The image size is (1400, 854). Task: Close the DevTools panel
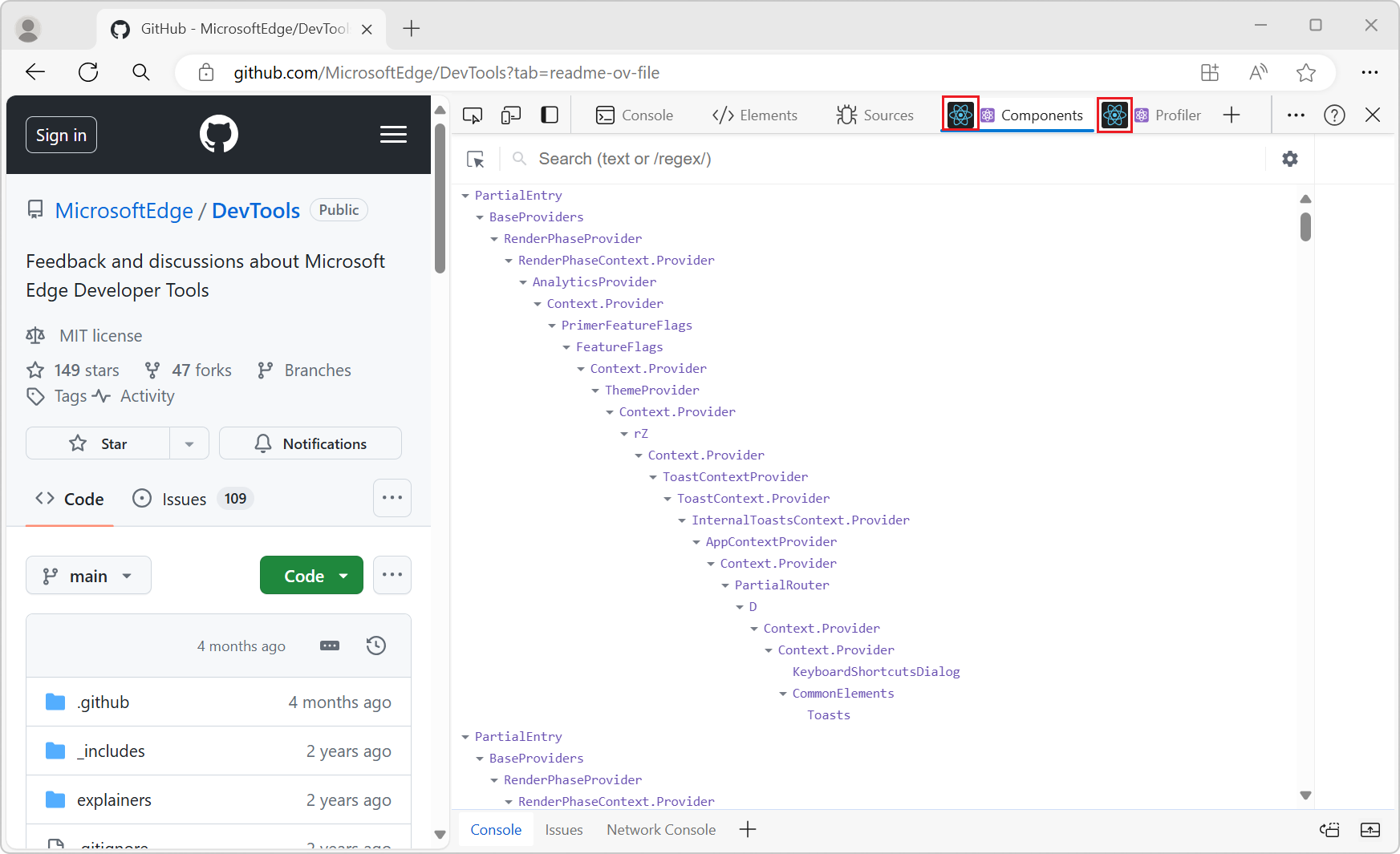1373,115
